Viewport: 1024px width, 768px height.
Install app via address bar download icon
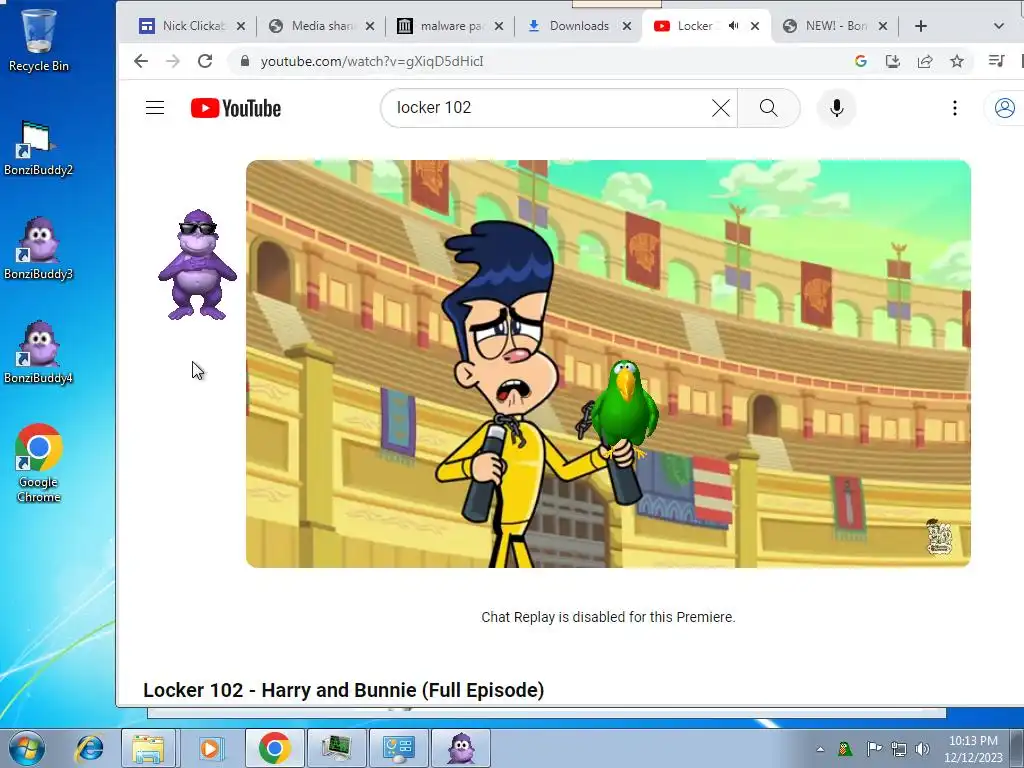[x=893, y=61]
